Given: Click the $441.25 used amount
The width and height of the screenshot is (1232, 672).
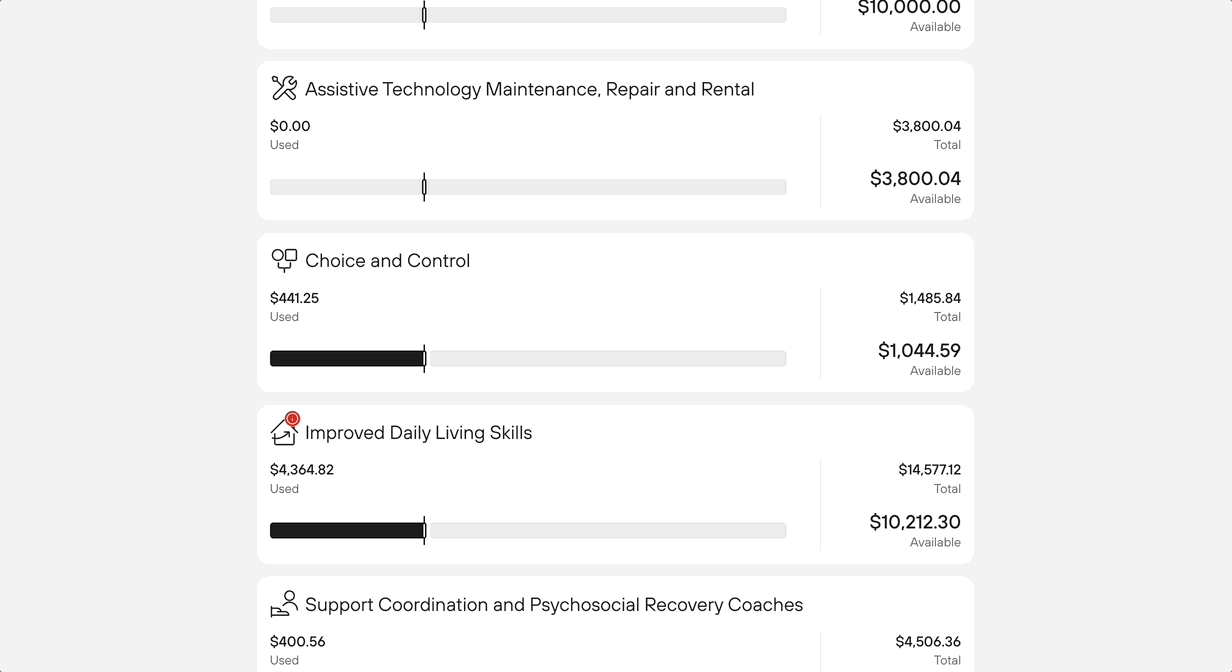Looking at the screenshot, I should pyautogui.click(x=294, y=298).
